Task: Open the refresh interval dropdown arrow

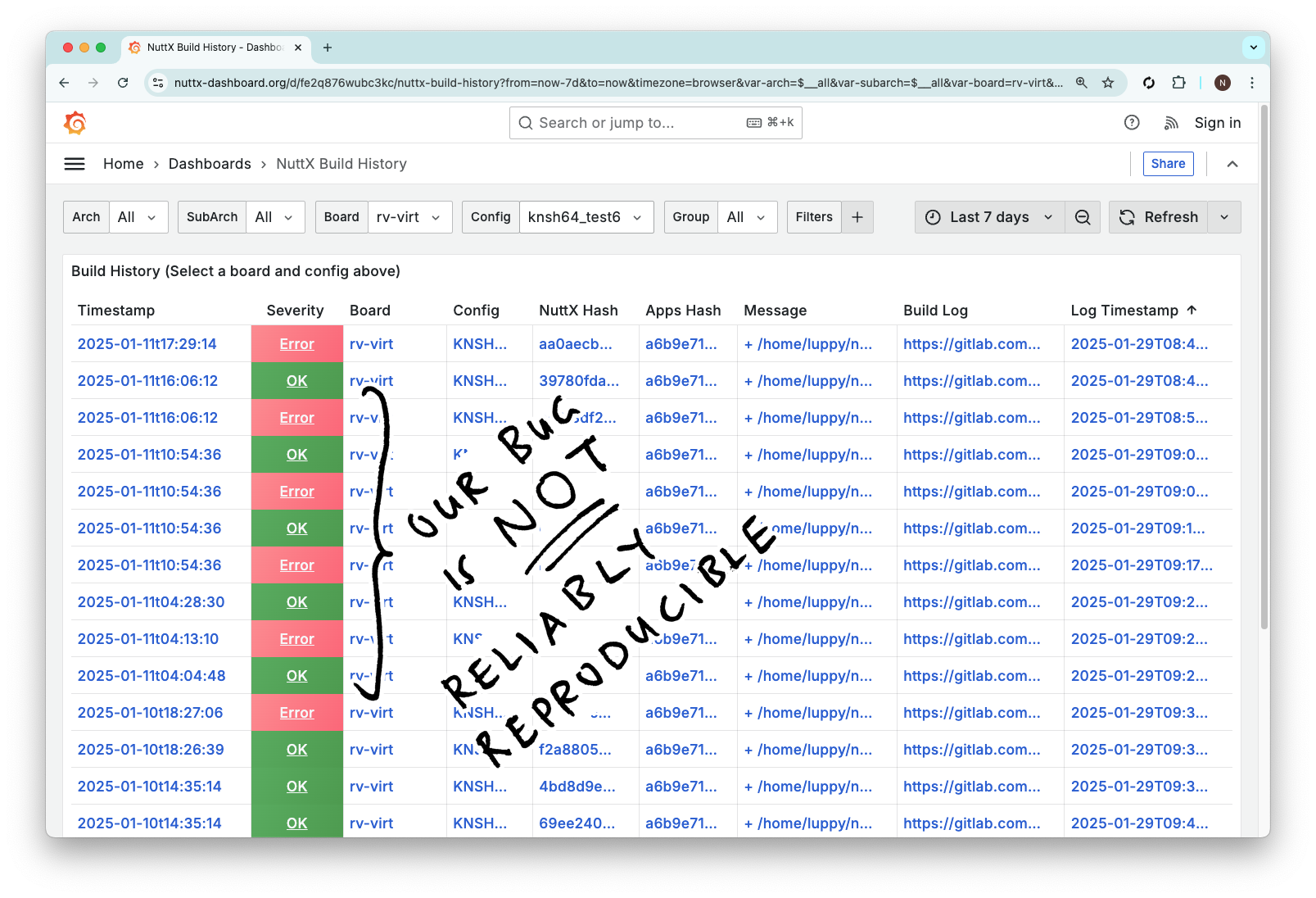Action: pyautogui.click(x=1224, y=217)
